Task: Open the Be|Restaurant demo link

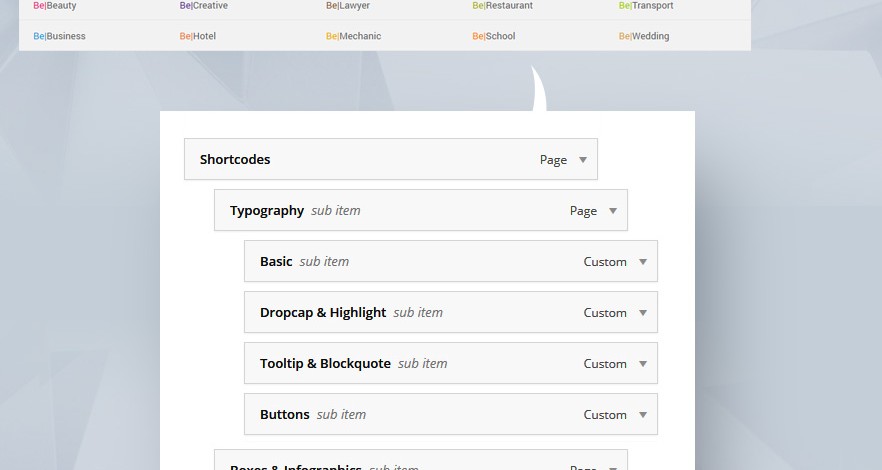Action: point(502,6)
